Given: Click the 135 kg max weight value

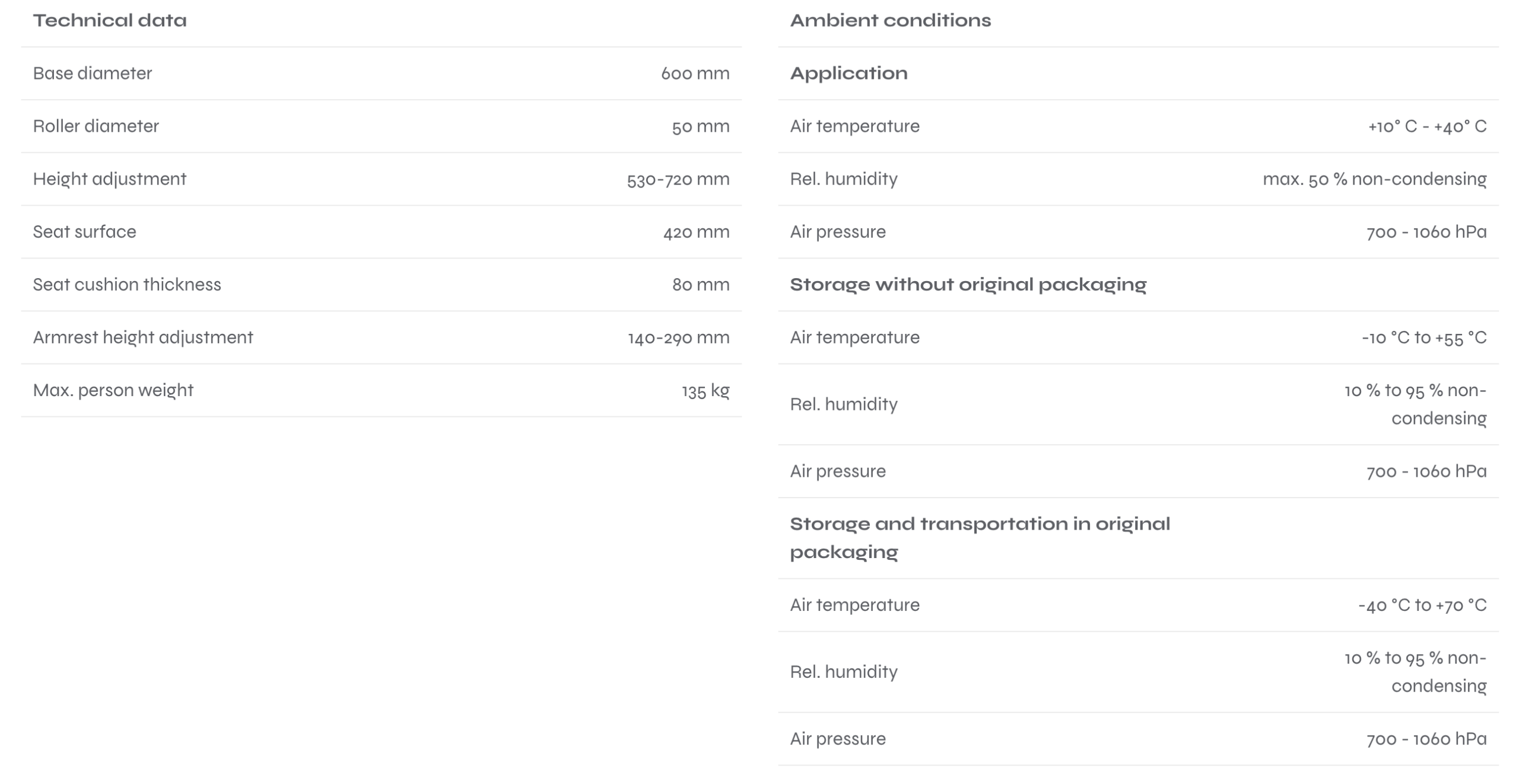Looking at the screenshot, I should coord(705,390).
